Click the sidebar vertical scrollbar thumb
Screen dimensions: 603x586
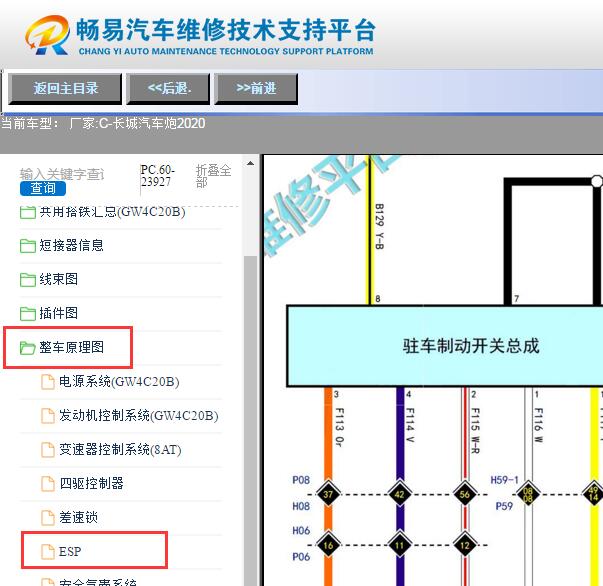coord(250,419)
